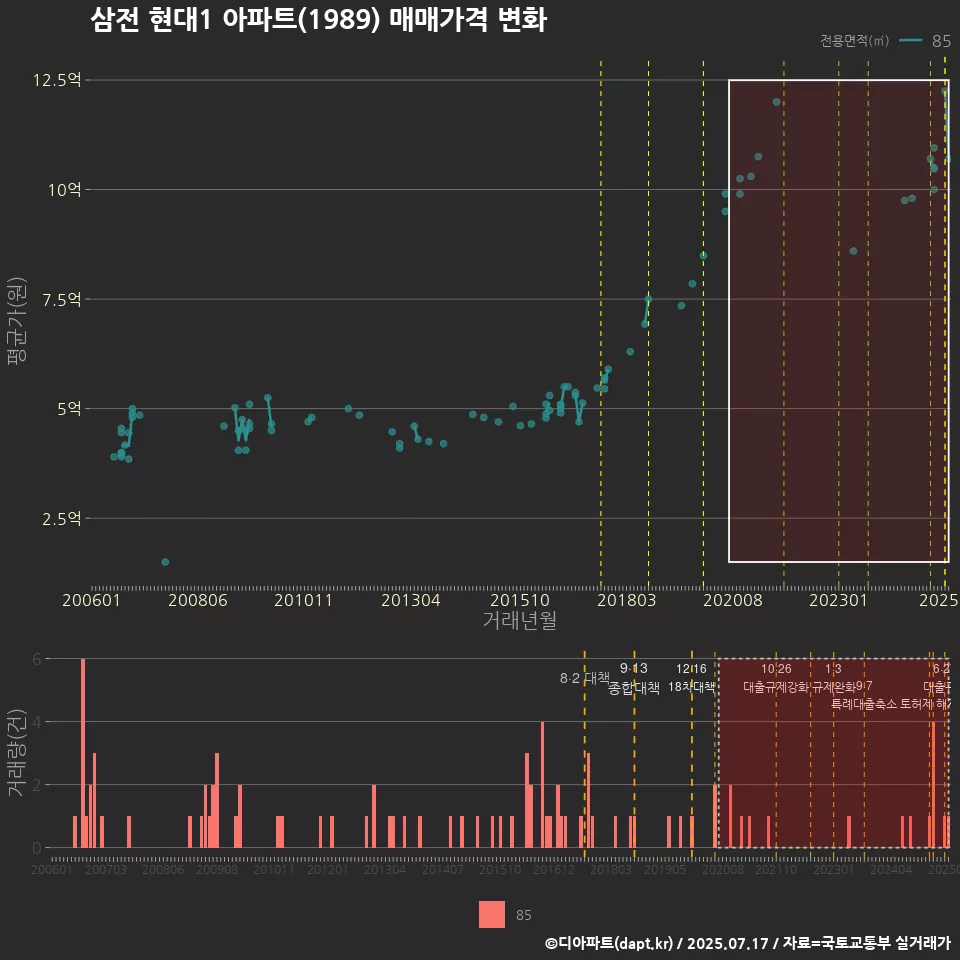Viewport: 960px width, 960px height.
Task: Click 202008 on the price chart axis
Action: tap(733, 600)
